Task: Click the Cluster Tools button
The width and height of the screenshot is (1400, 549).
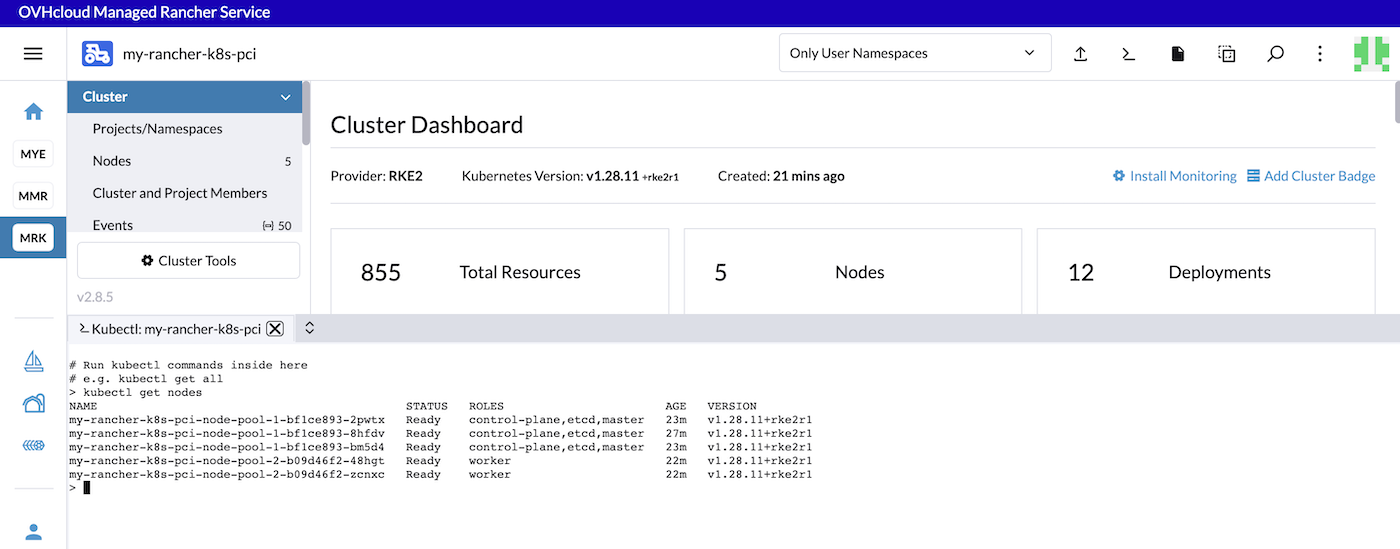Action: (x=188, y=261)
